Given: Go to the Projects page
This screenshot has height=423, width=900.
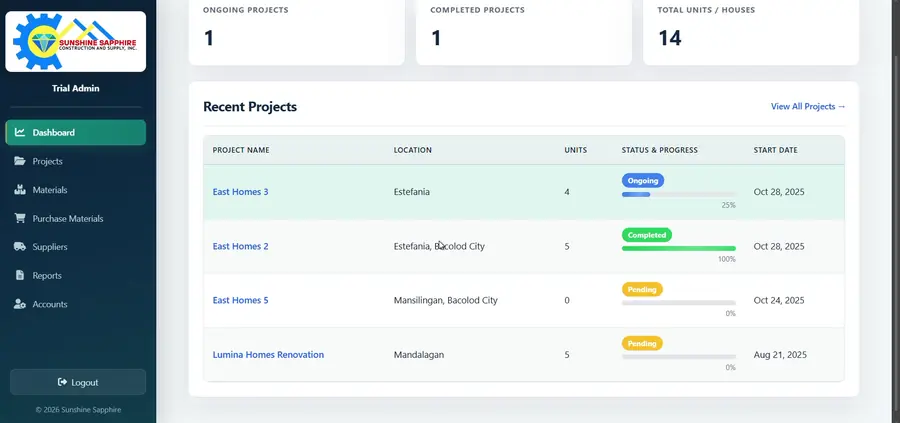Looking at the screenshot, I should (76, 161).
